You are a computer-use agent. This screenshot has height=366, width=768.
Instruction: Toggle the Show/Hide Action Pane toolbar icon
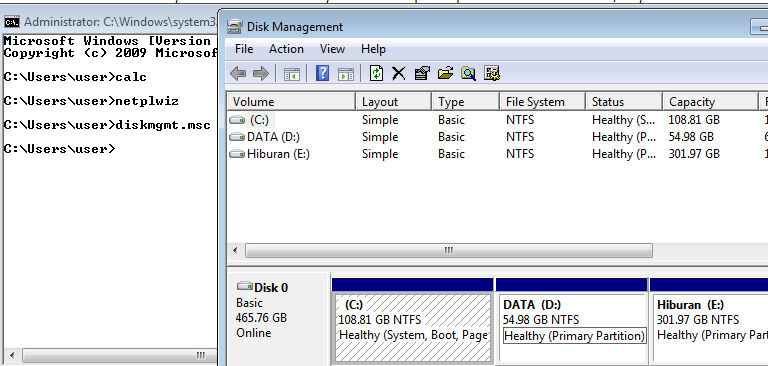pos(345,74)
